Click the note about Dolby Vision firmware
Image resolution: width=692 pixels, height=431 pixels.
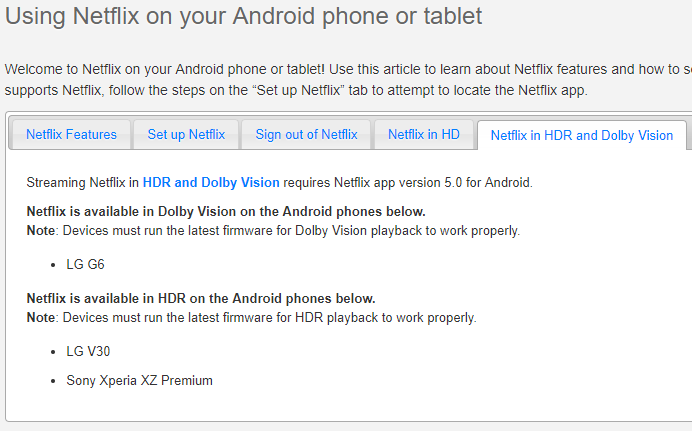tap(290, 231)
